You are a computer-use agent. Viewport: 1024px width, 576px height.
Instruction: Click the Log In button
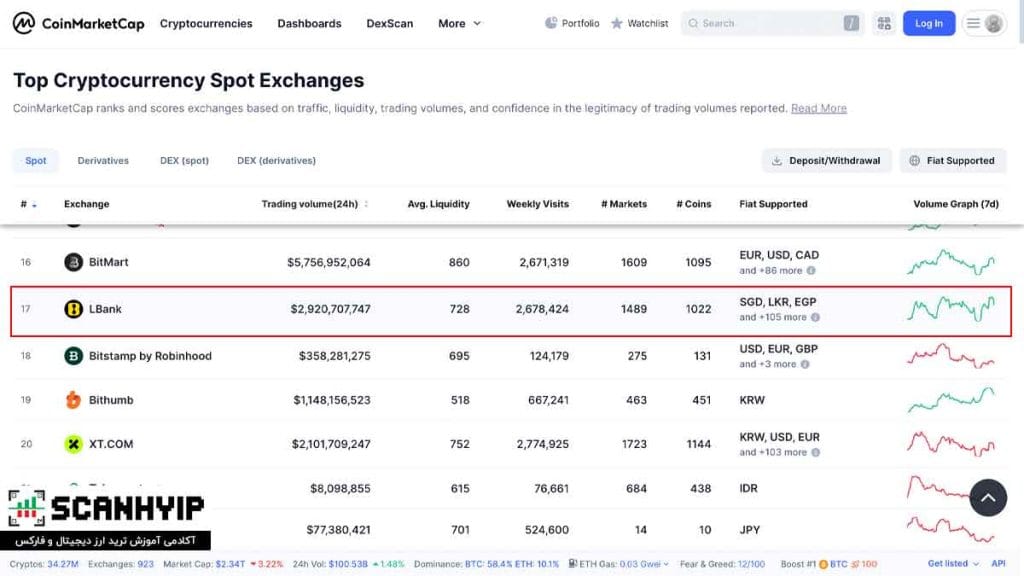click(x=929, y=24)
